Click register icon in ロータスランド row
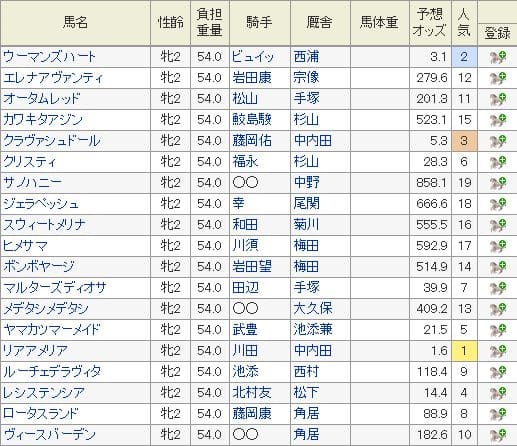517x446 pixels. 498,414
